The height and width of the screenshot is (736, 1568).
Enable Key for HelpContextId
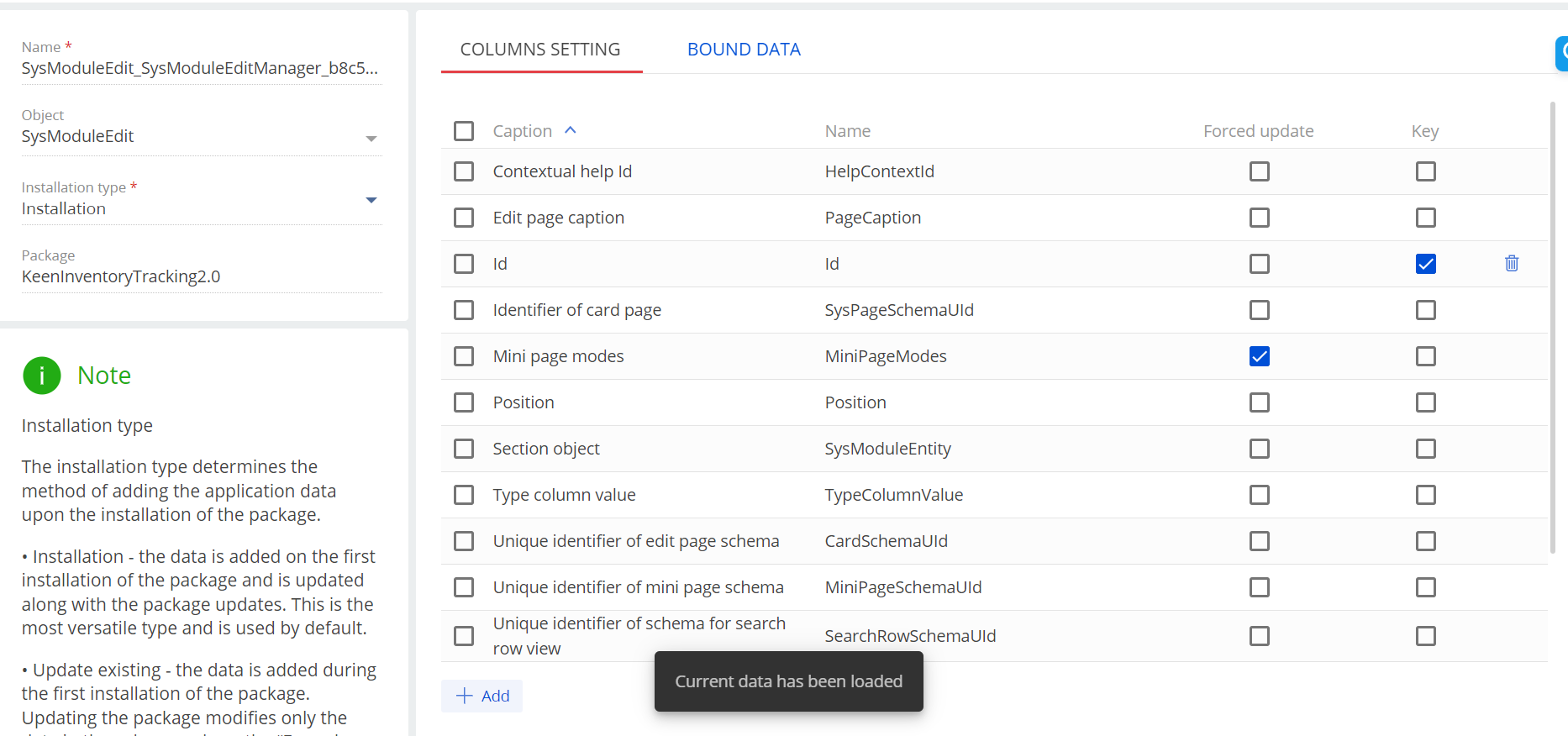tap(1426, 171)
